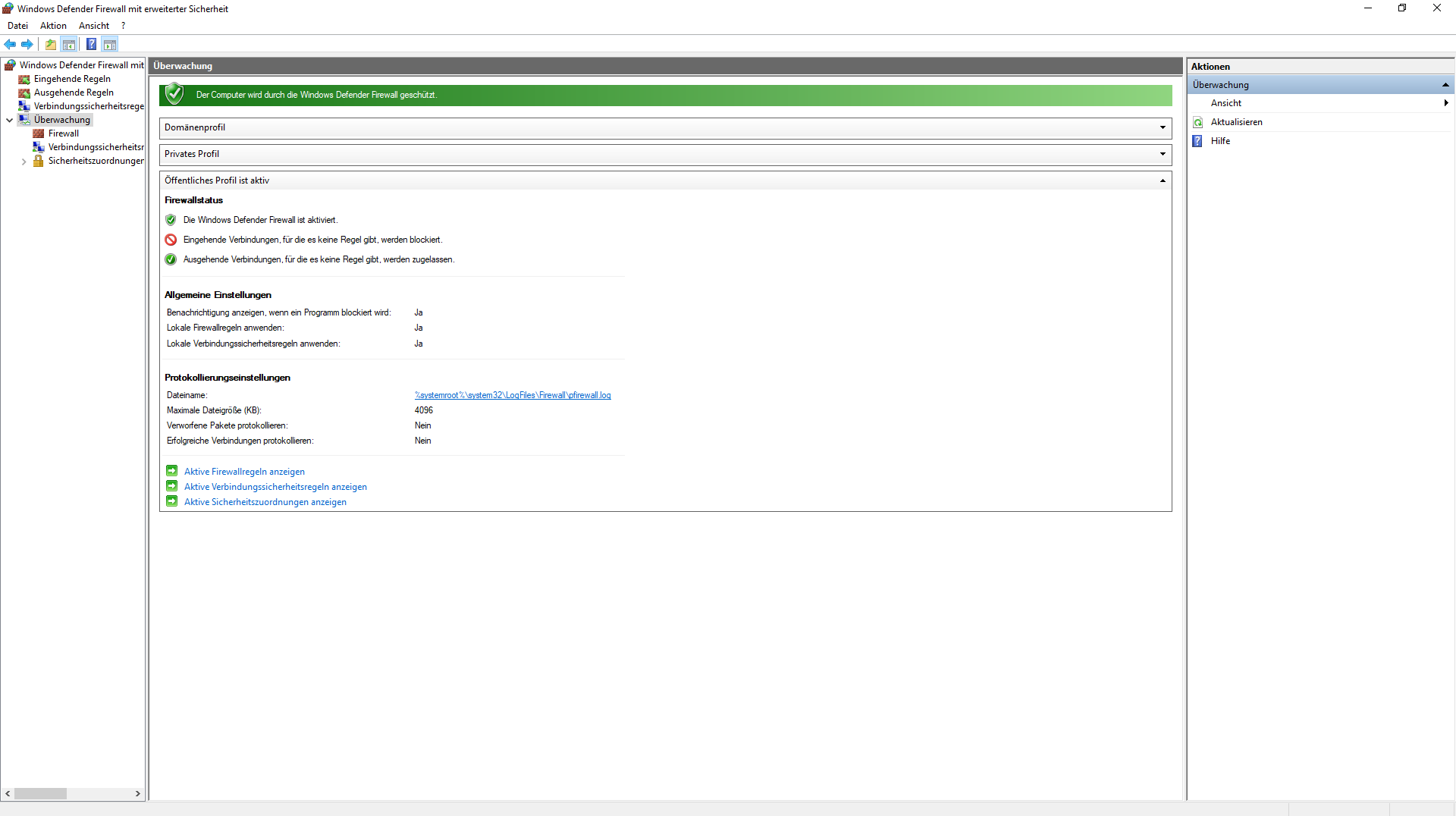Open the Ansicht menu in menu bar
This screenshot has height=816, width=1456.
click(94, 26)
